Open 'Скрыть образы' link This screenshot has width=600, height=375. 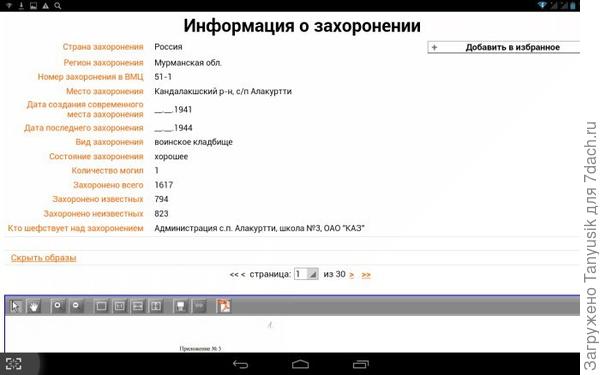(44, 258)
